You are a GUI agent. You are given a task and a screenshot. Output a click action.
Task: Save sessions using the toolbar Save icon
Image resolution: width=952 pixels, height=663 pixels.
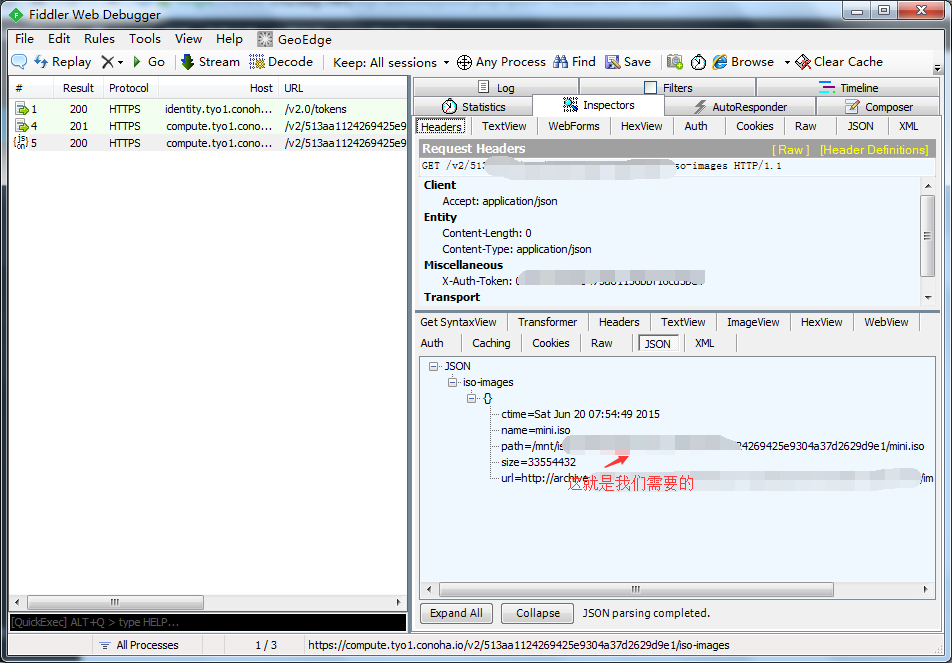[628, 62]
